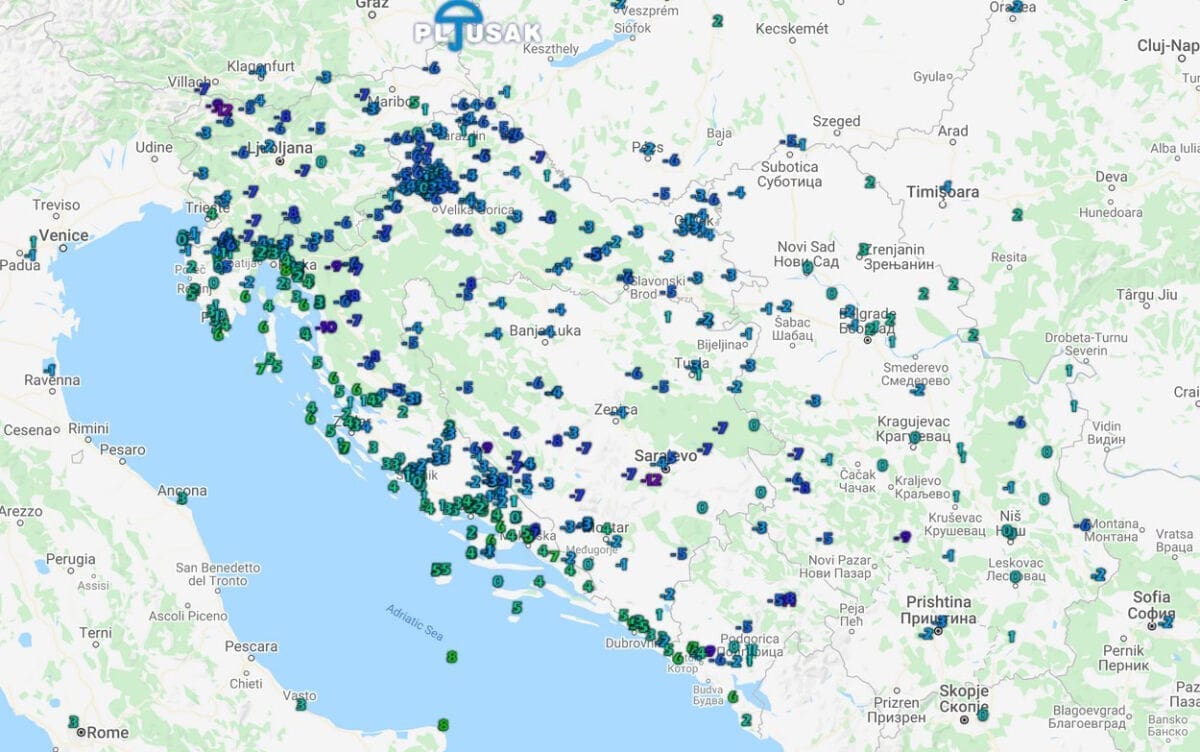Select the 3 marker at Ancona
The image size is (1200, 752).
(182, 498)
